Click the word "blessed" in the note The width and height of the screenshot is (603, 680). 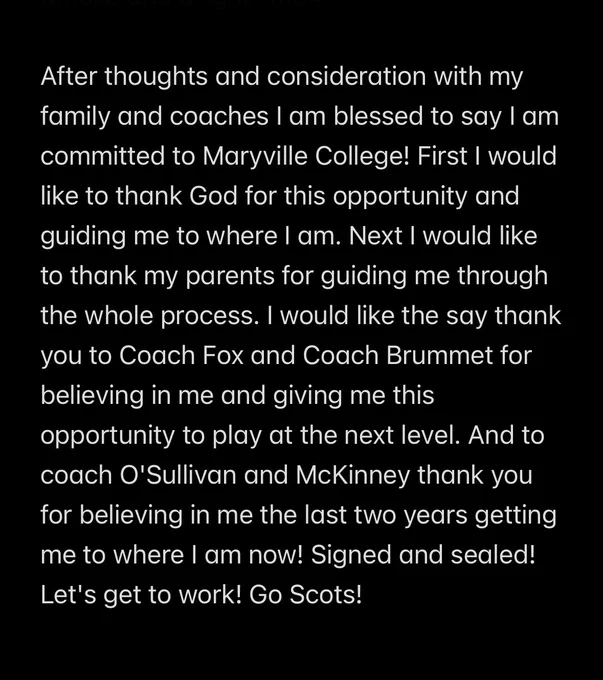click(x=378, y=117)
